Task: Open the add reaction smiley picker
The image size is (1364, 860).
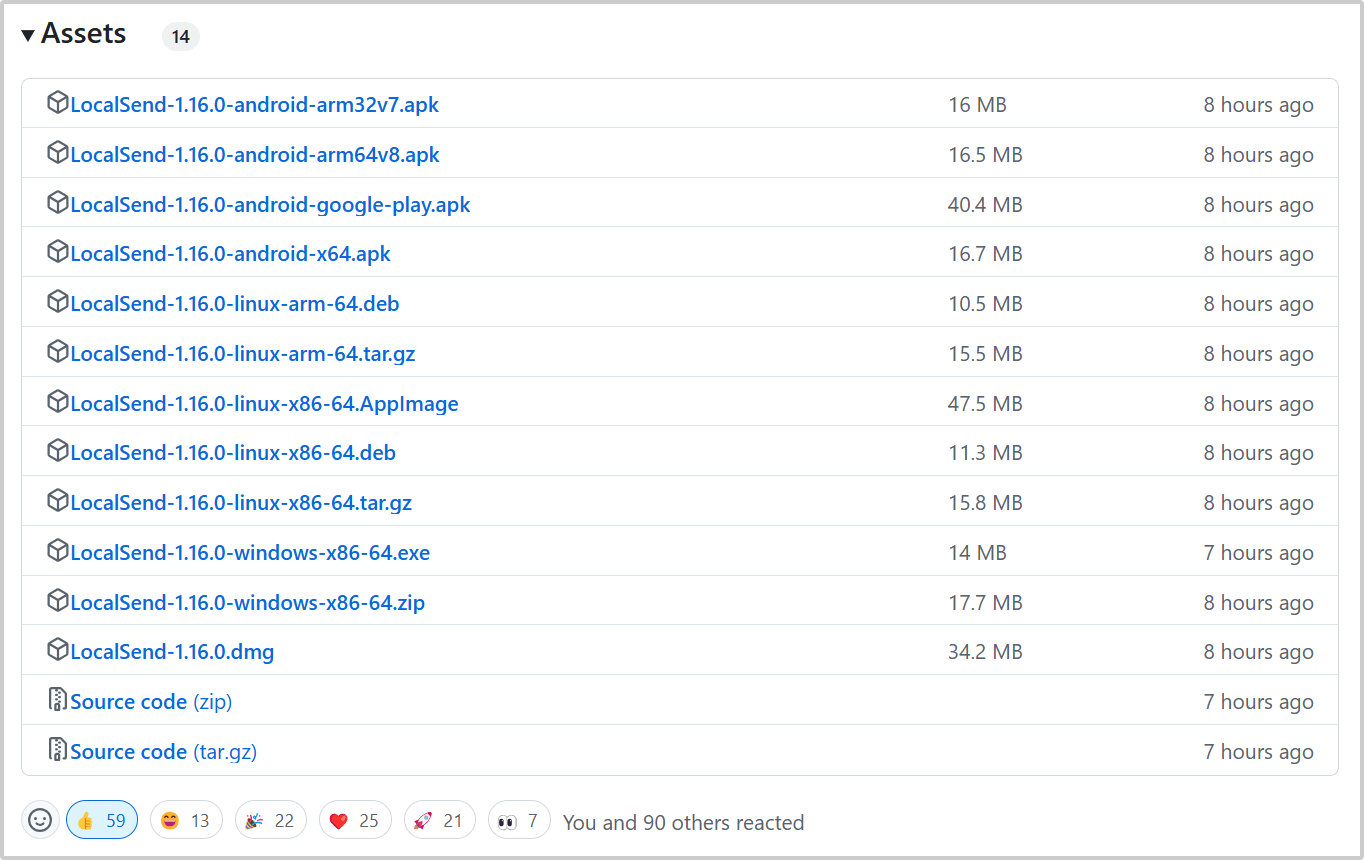Action: pyautogui.click(x=40, y=820)
